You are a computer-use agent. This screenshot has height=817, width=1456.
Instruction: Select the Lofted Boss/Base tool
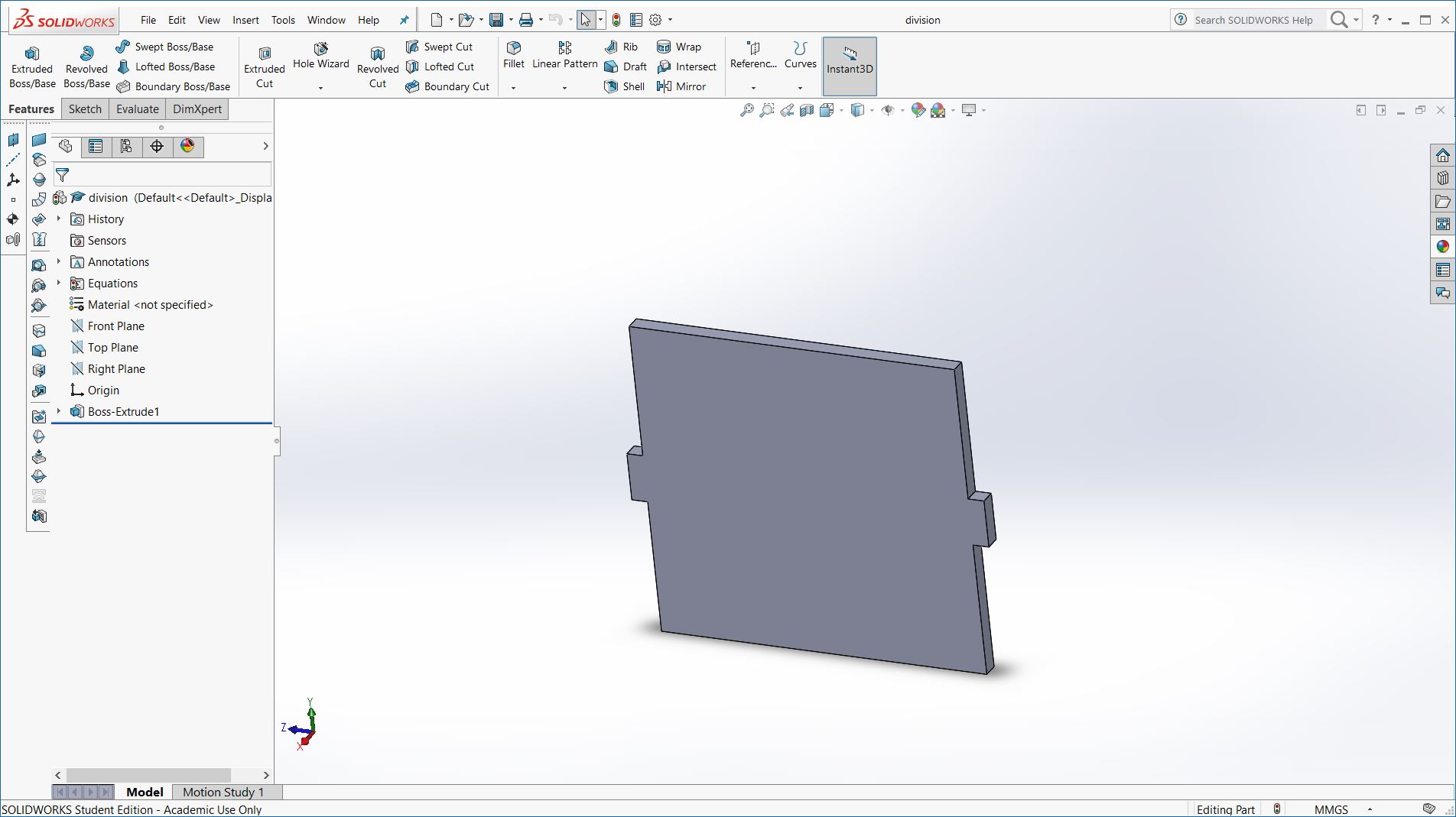click(x=165, y=66)
